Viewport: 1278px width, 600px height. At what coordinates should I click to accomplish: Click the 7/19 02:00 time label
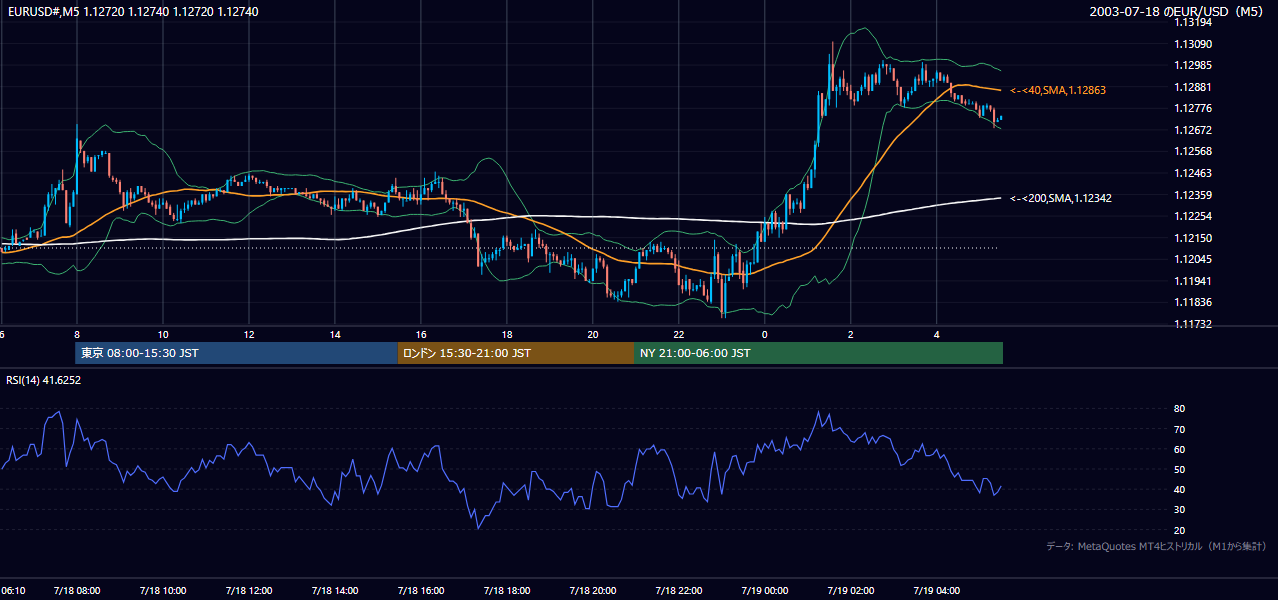click(851, 591)
